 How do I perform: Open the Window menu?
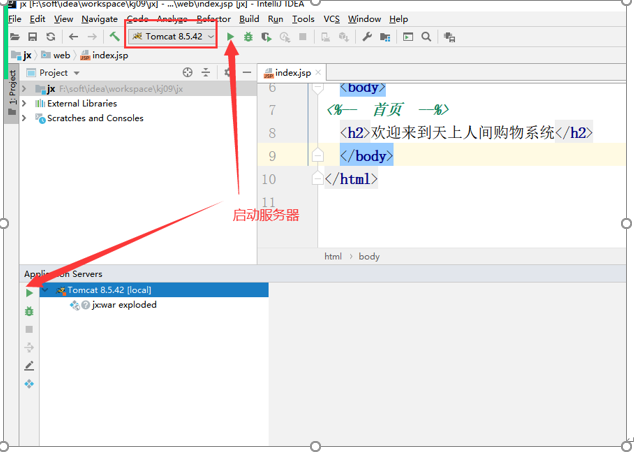coord(364,19)
